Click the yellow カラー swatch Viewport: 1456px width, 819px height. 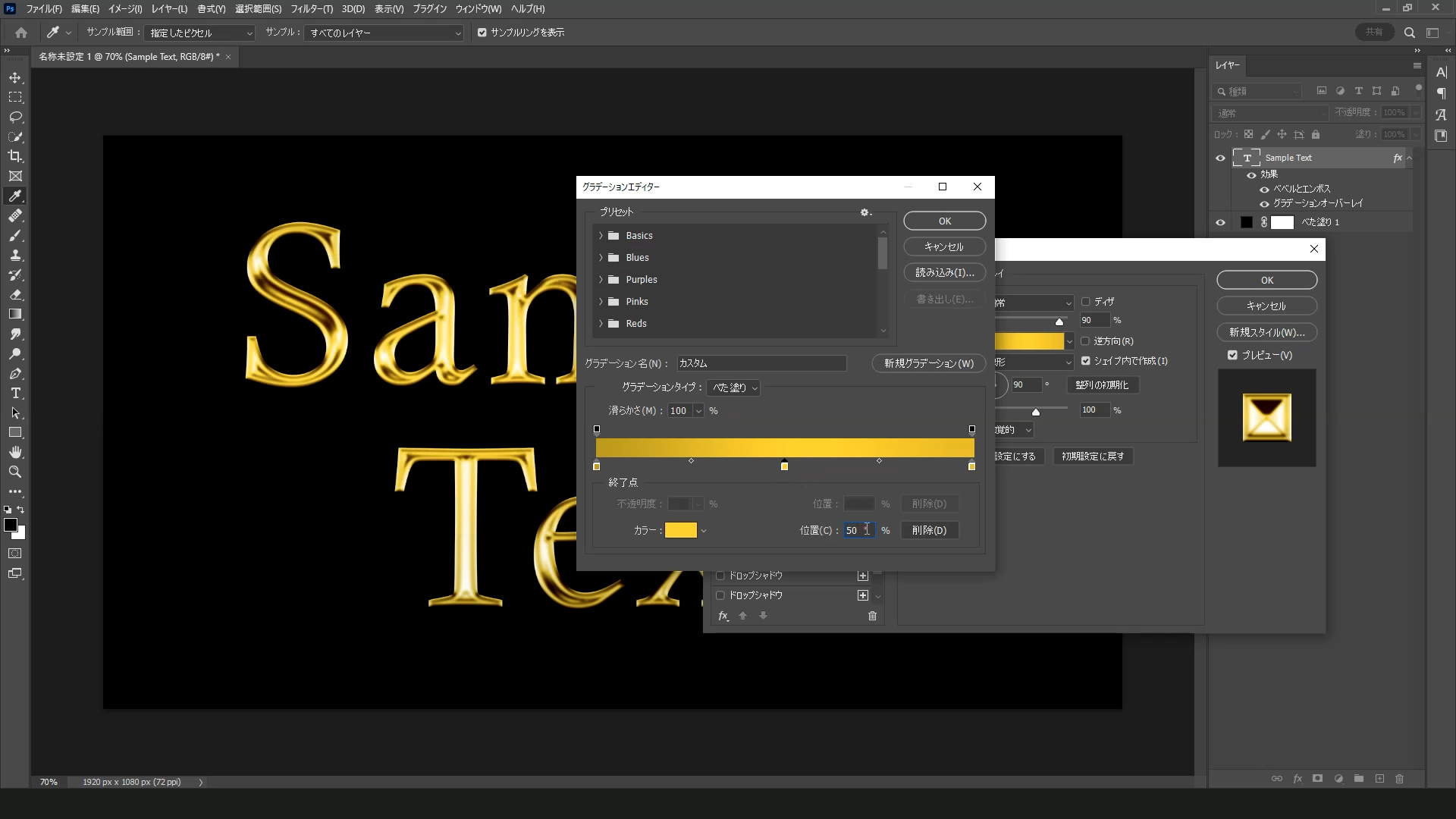(680, 530)
